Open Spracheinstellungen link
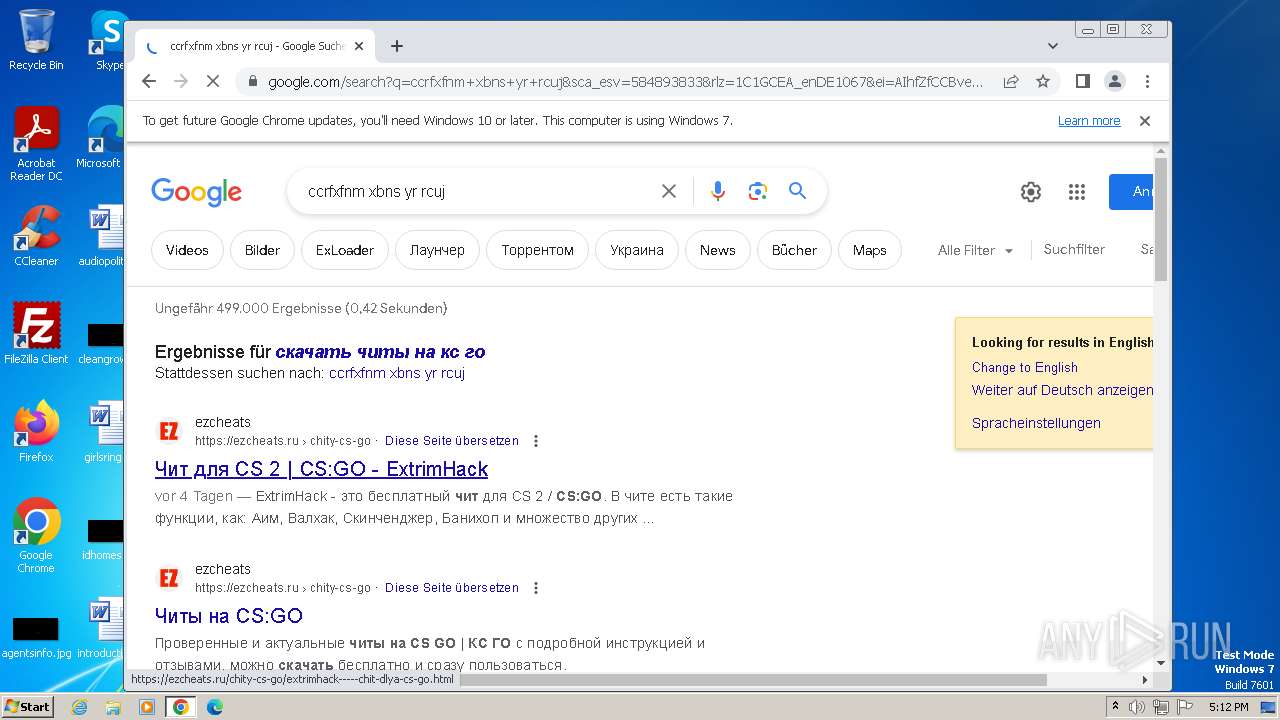The height and width of the screenshot is (720, 1280). [x=1036, y=423]
